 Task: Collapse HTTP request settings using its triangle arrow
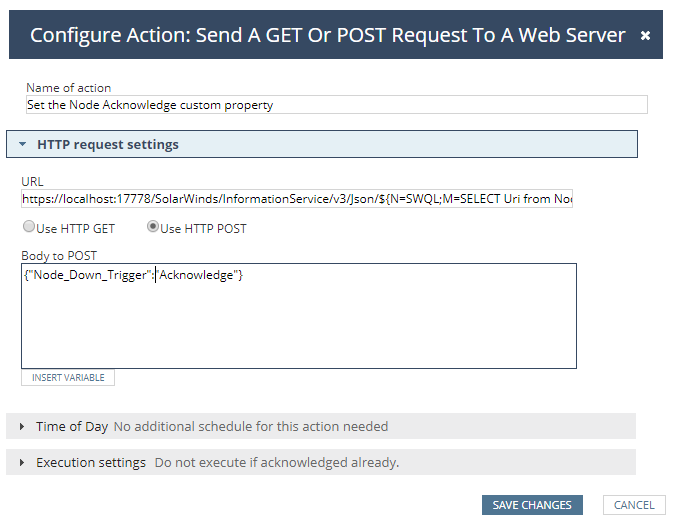coord(22,145)
